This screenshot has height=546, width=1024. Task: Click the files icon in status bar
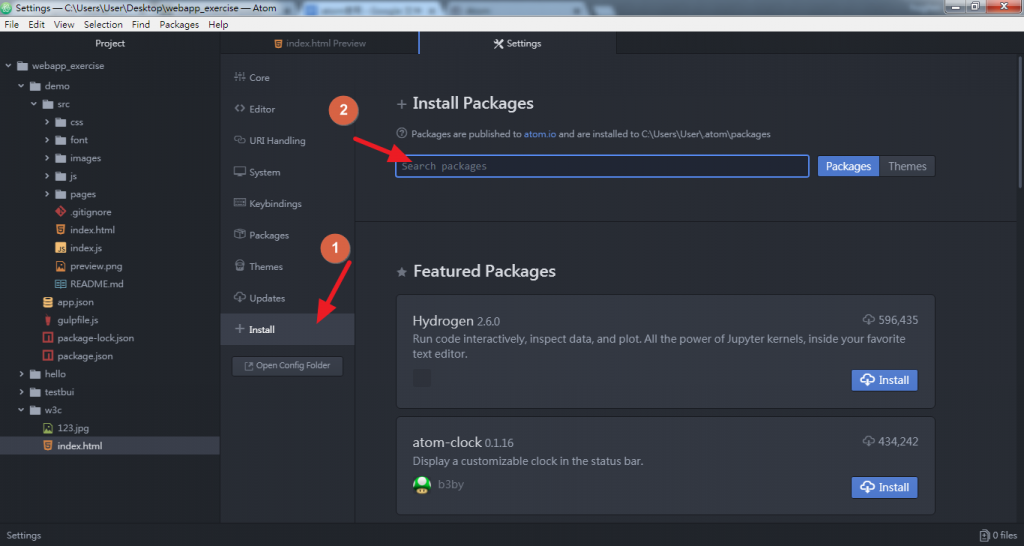click(x=984, y=536)
